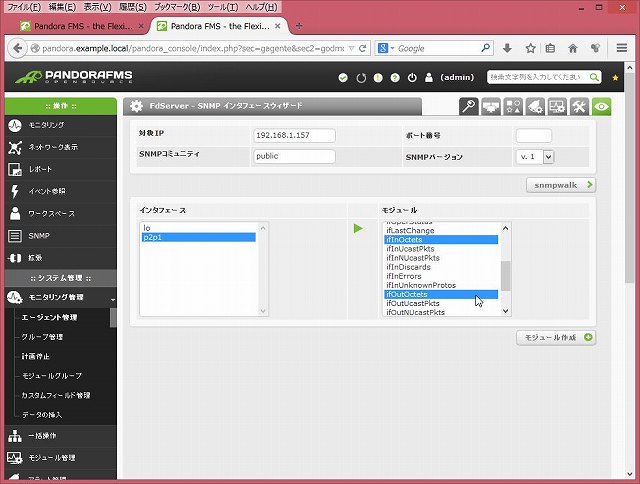The image size is (640, 484).
Task: Click the yellow star favorite icon
Action: pyautogui.click(x=615, y=78)
